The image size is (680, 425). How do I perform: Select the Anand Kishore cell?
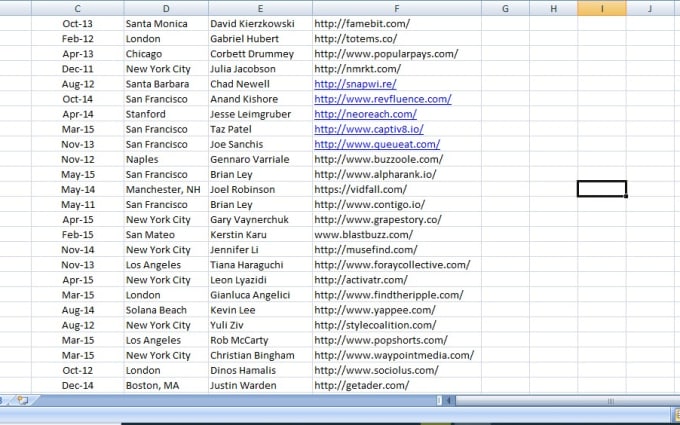[x=260, y=99]
